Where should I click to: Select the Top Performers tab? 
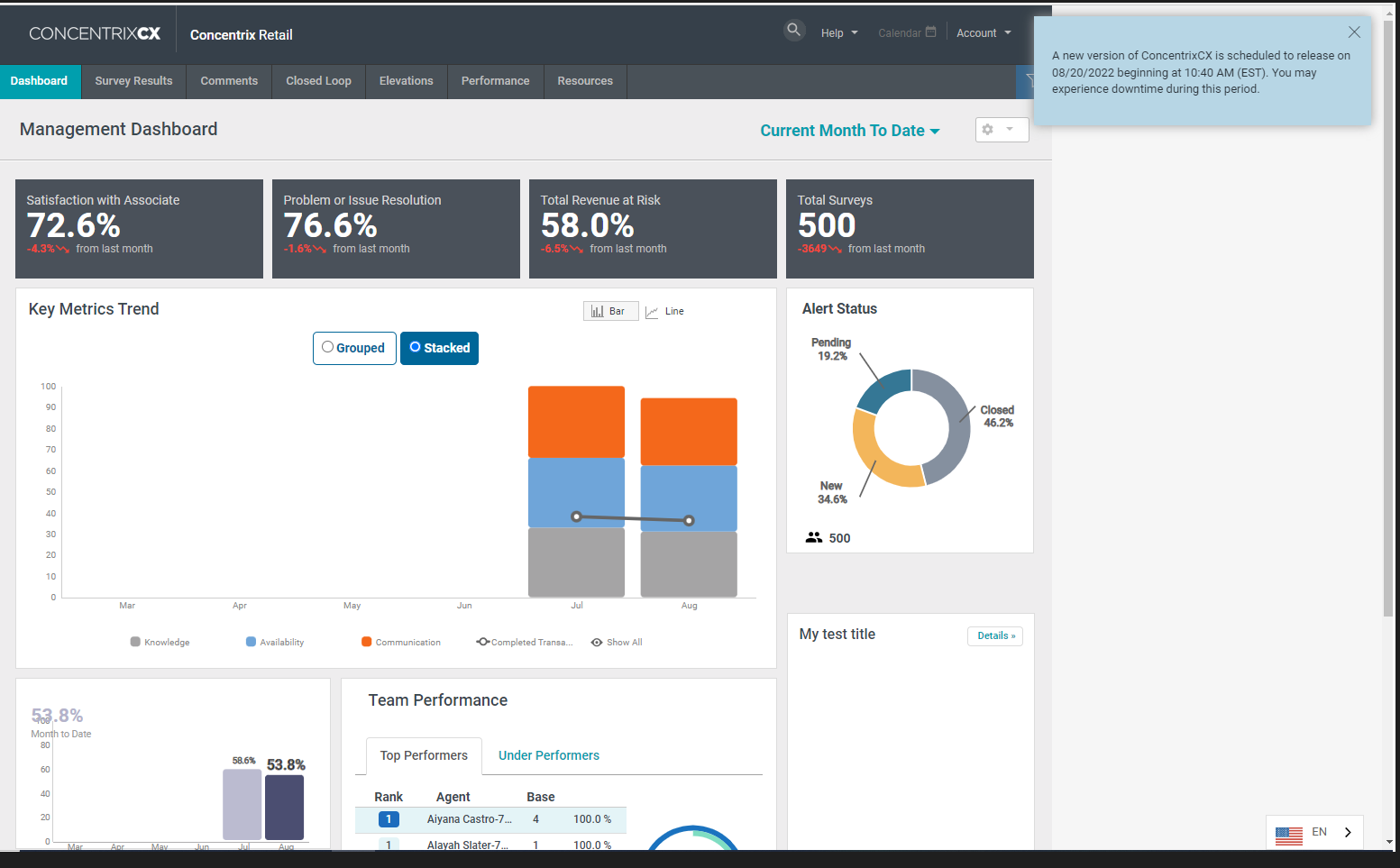424,755
